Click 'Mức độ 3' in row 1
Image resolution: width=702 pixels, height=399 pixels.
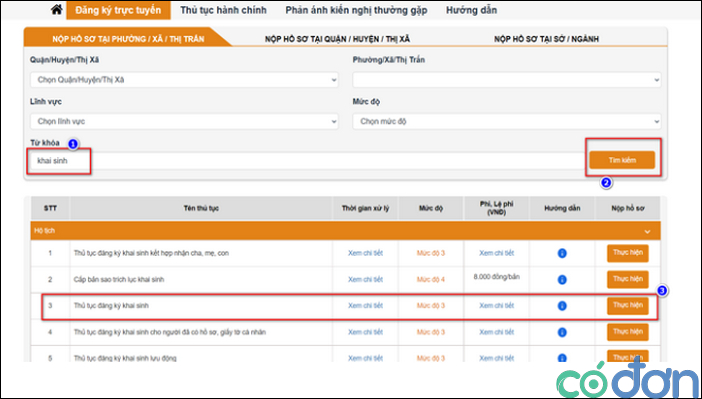(431, 253)
